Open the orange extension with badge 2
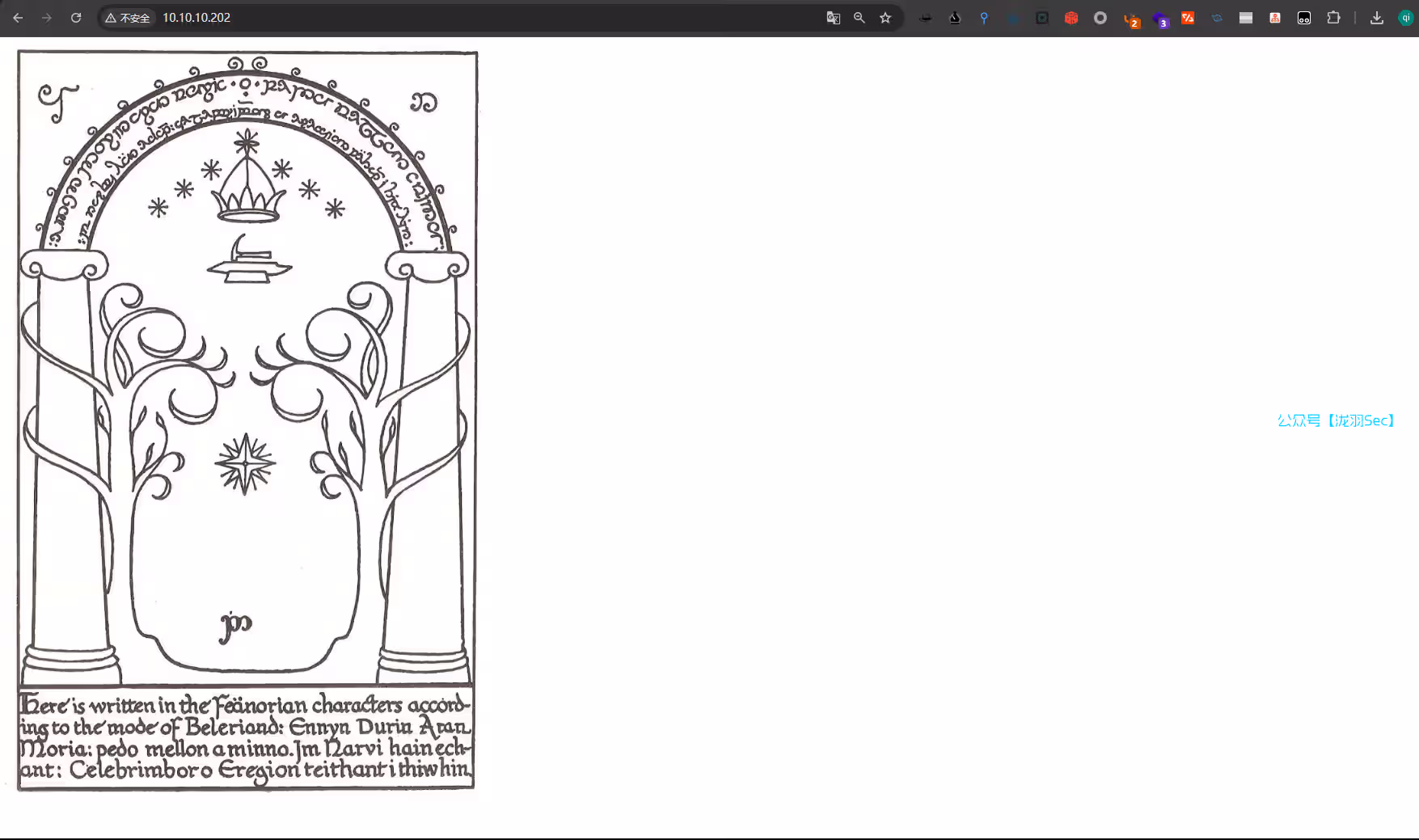Image resolution: width=1419 pixels, height=840 pixels. point(1130,19)
